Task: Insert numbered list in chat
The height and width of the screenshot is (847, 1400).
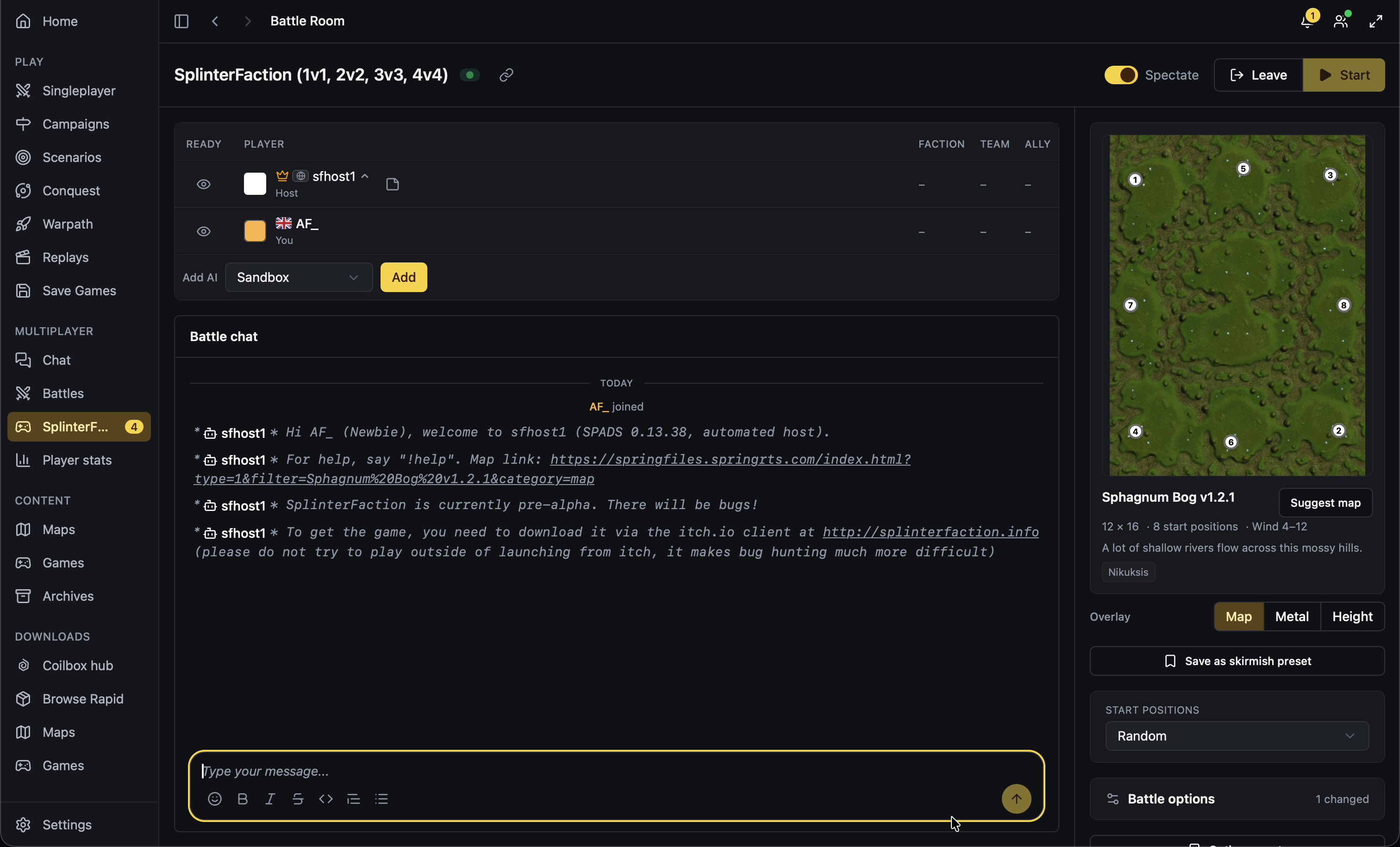Action: tap(353, 799)
